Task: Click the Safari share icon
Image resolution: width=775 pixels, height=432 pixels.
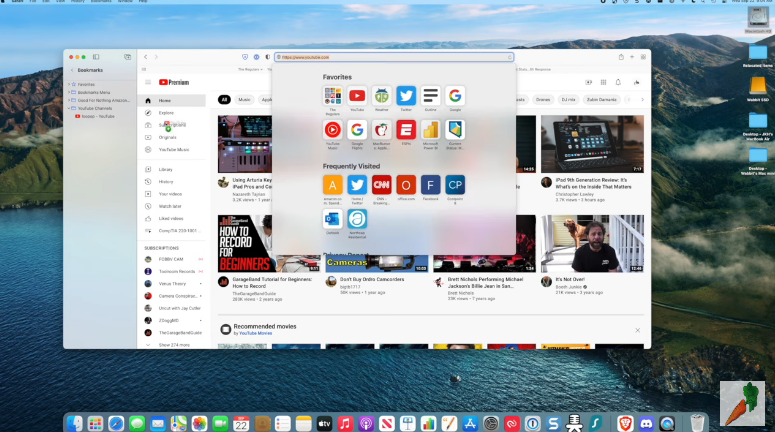Action: (x=621, y=57)
